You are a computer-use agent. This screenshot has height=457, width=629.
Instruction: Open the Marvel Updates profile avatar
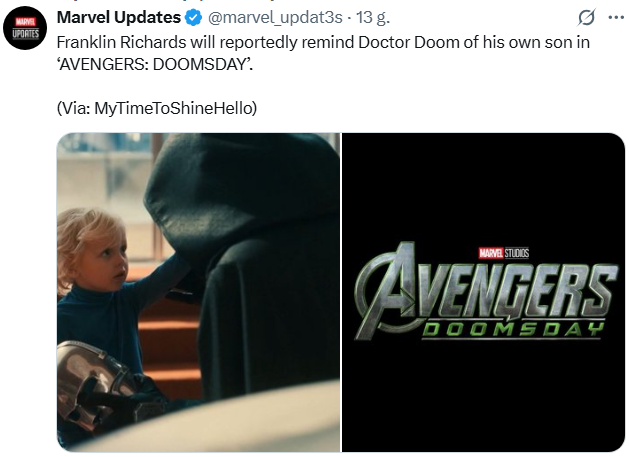point(27,27)
